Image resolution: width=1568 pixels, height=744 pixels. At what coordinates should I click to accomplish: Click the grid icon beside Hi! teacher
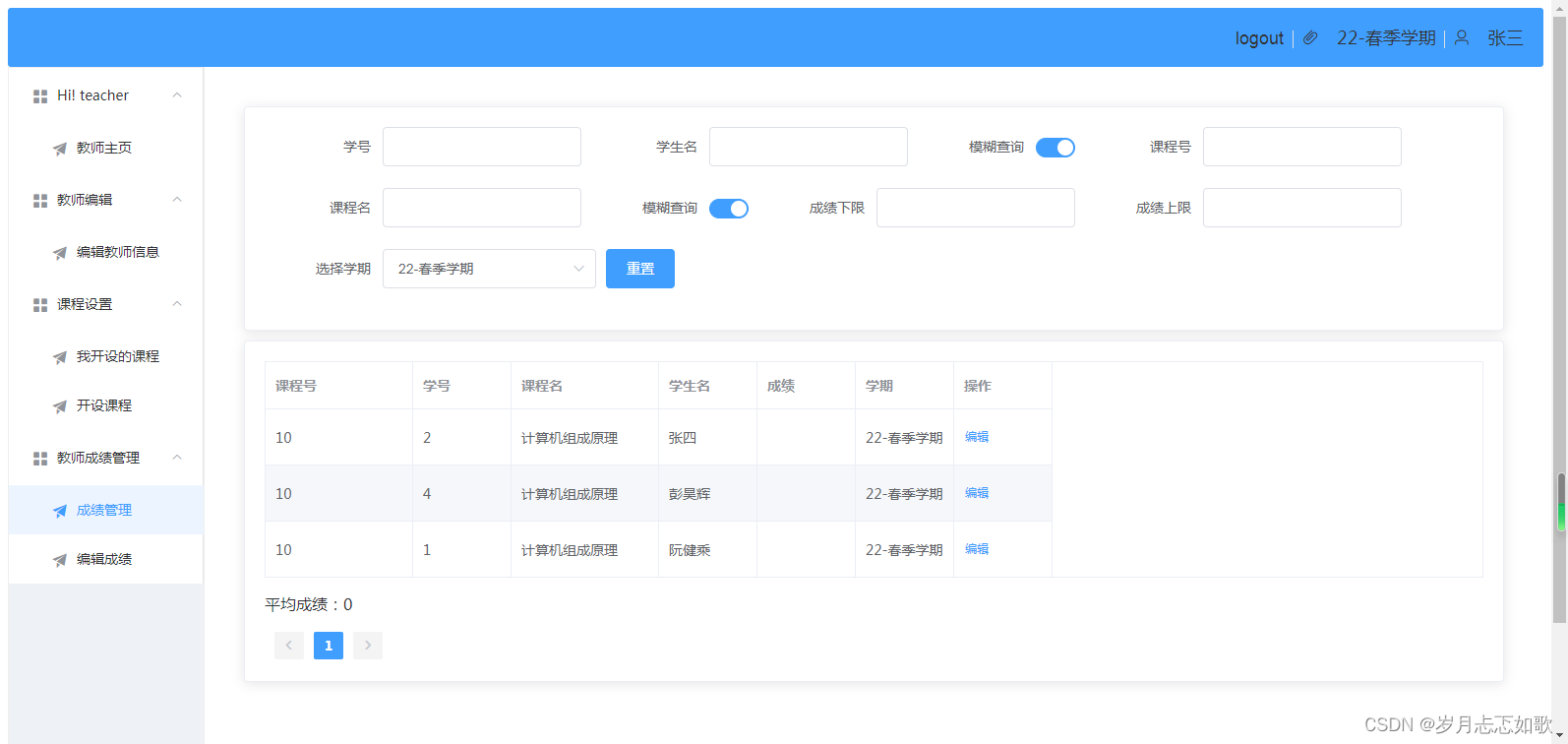pos(40,96)
